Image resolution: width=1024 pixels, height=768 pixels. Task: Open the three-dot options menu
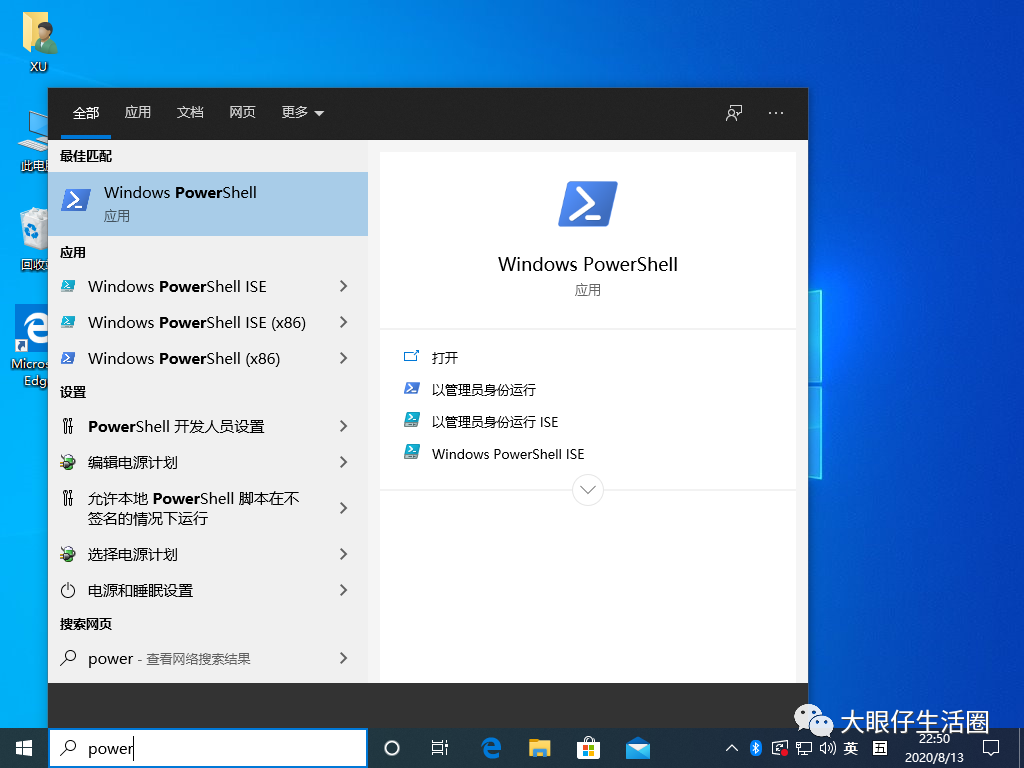[776, 113]
